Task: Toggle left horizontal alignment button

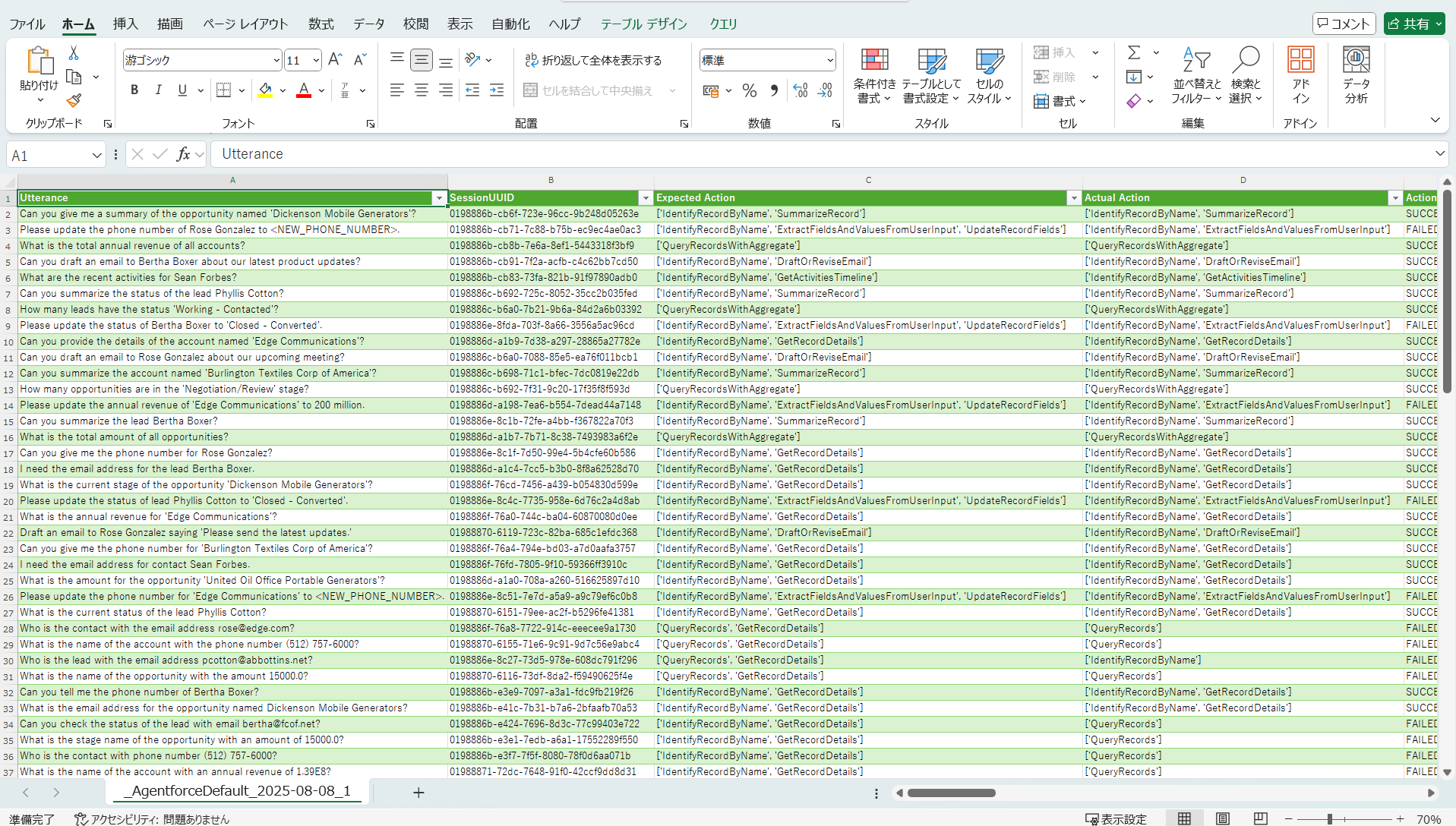Action: (x=397, y=90)
